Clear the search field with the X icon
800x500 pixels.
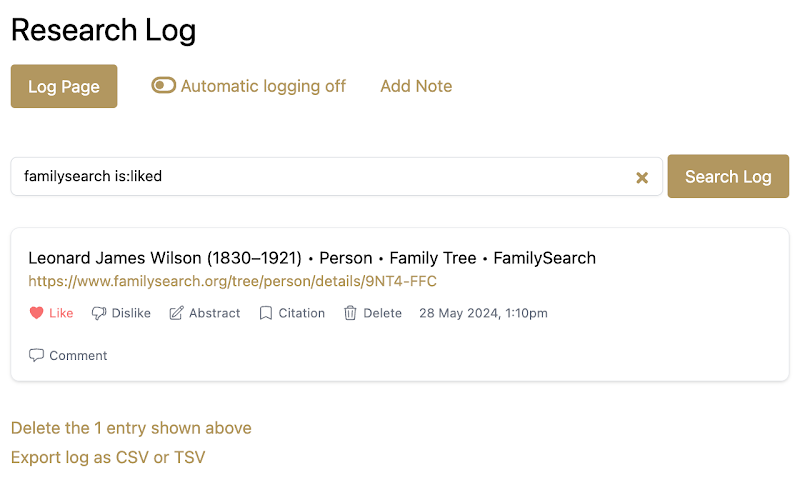642,177
